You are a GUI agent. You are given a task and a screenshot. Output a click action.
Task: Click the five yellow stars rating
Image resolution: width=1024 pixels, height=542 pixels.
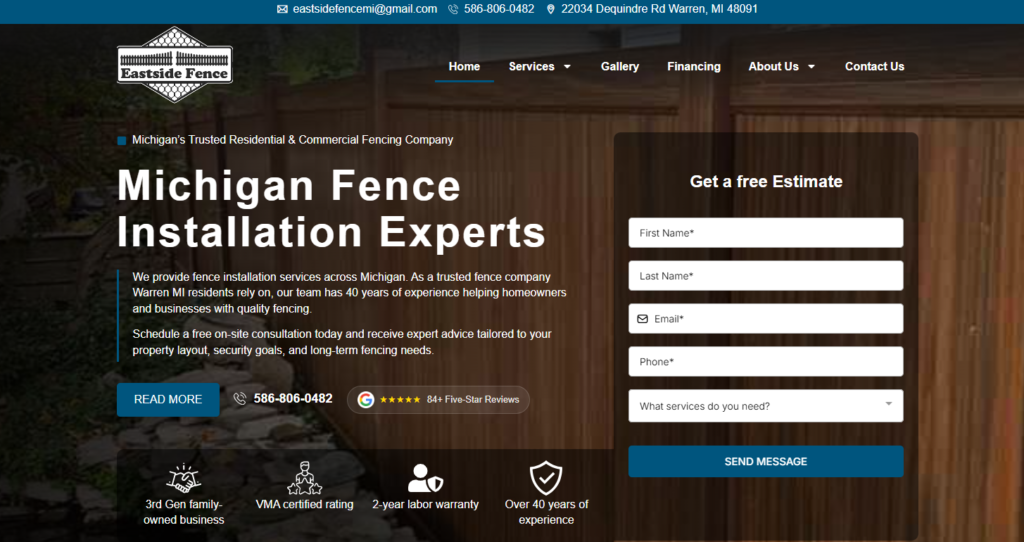coord(400,400)
